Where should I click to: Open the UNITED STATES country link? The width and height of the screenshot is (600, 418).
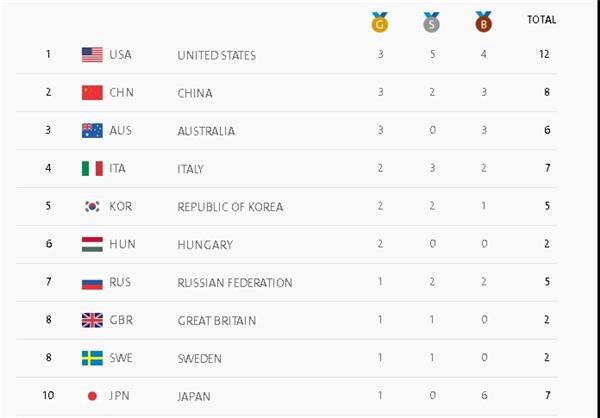tap(216, 56)
